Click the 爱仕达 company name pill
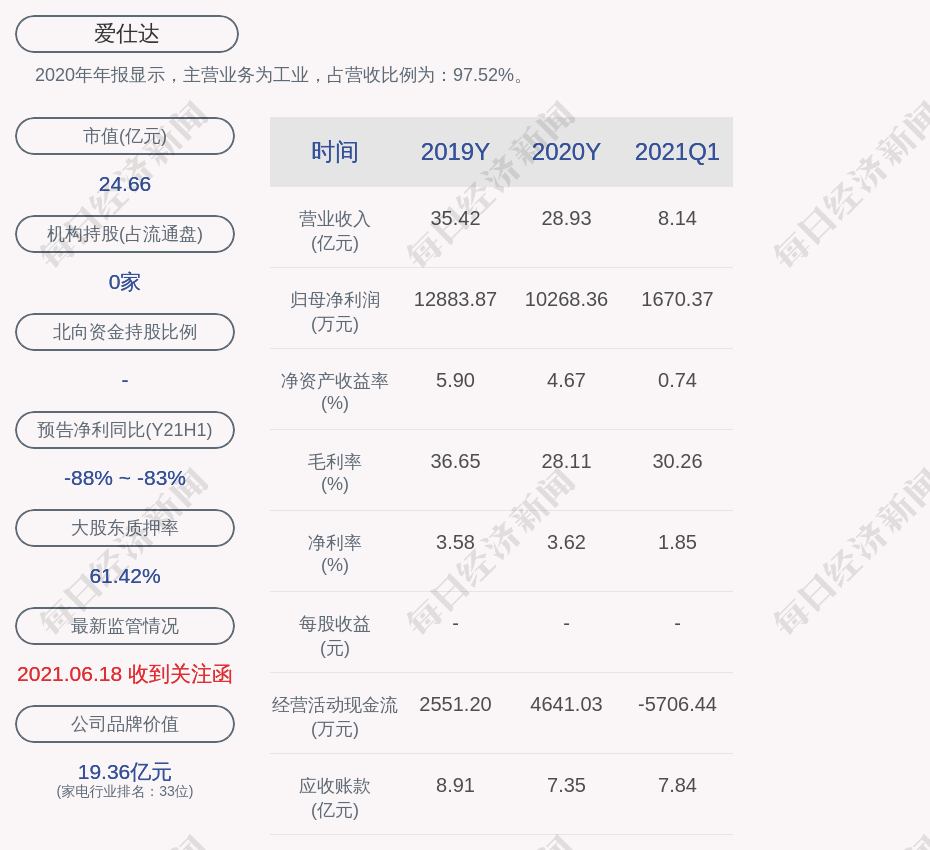 [x=127, y=34]
